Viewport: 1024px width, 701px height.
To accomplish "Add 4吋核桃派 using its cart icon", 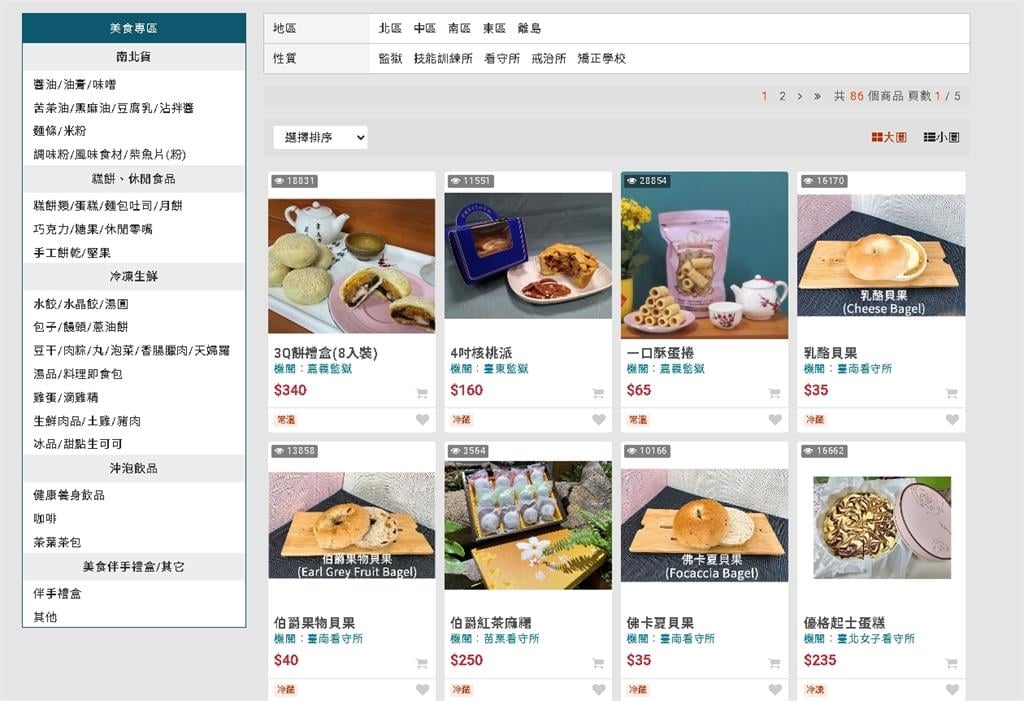I will (x=598, y=391).
